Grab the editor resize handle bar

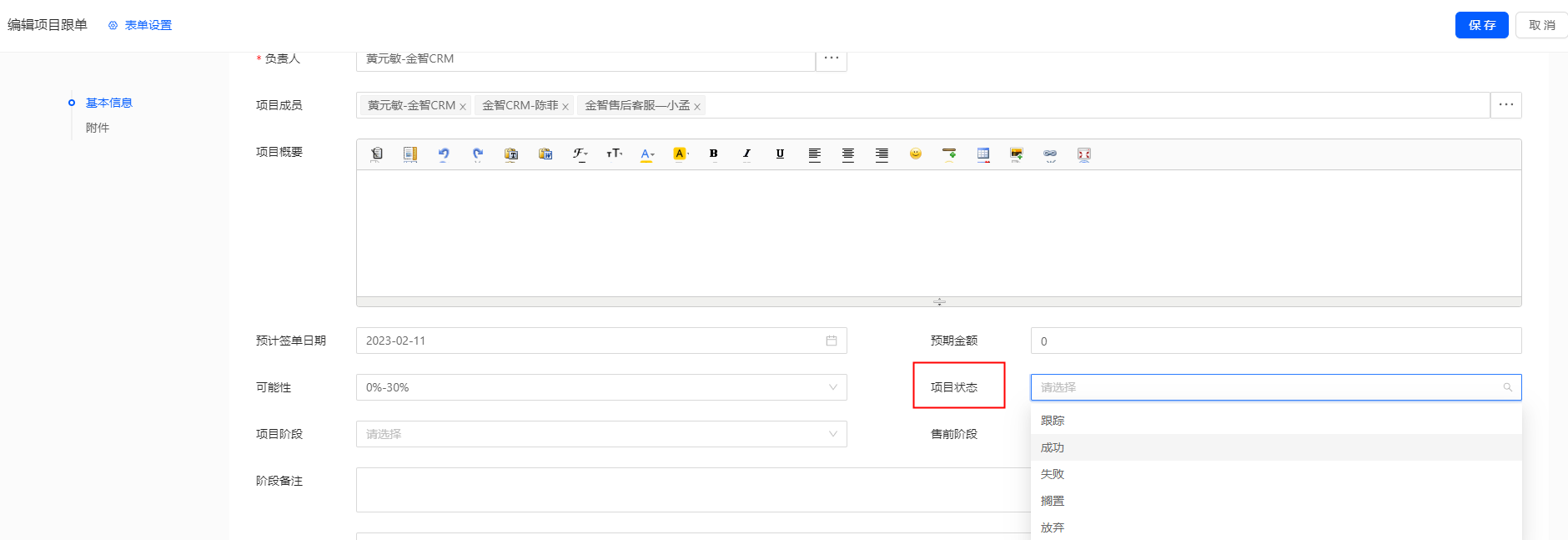[x=939, y=302]
